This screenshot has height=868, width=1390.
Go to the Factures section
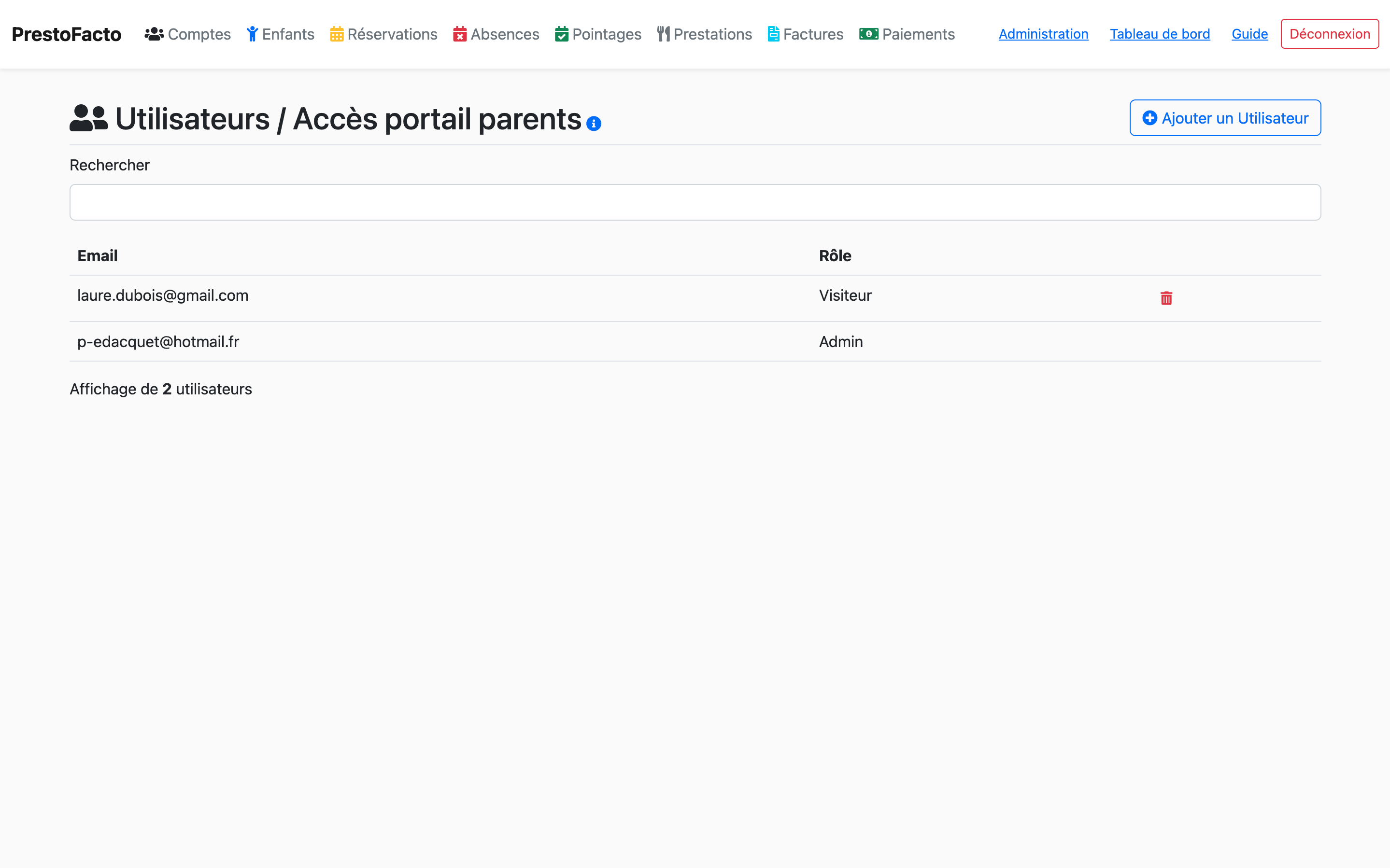tap(813, 34)
